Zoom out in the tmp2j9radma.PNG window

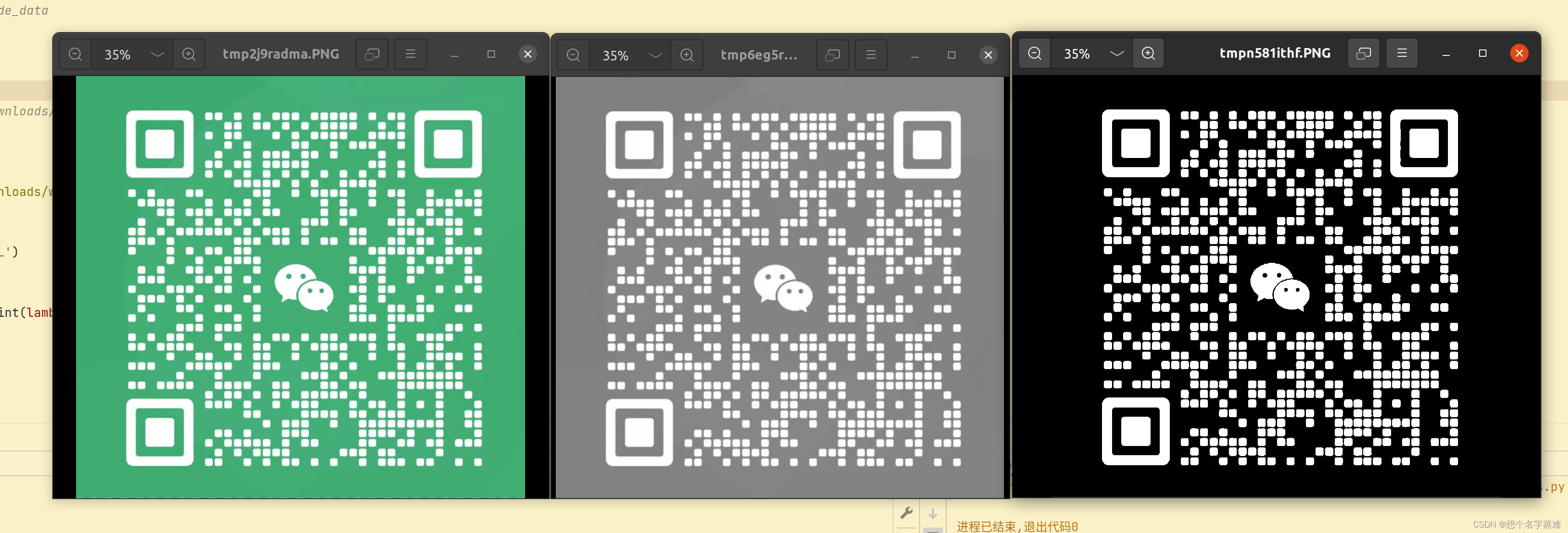pos(76,54)
